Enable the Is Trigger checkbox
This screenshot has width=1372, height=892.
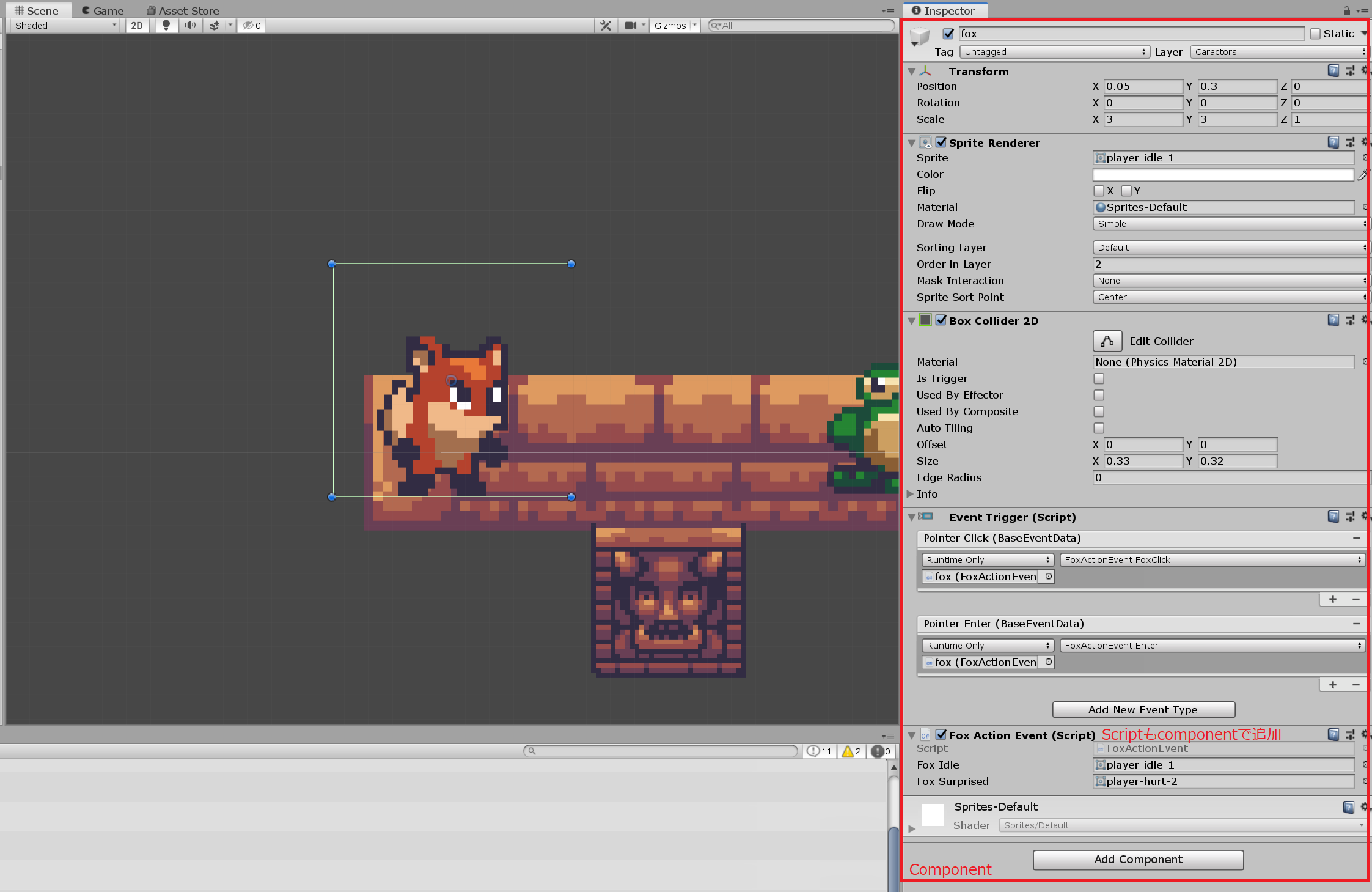click(1099, 378)
